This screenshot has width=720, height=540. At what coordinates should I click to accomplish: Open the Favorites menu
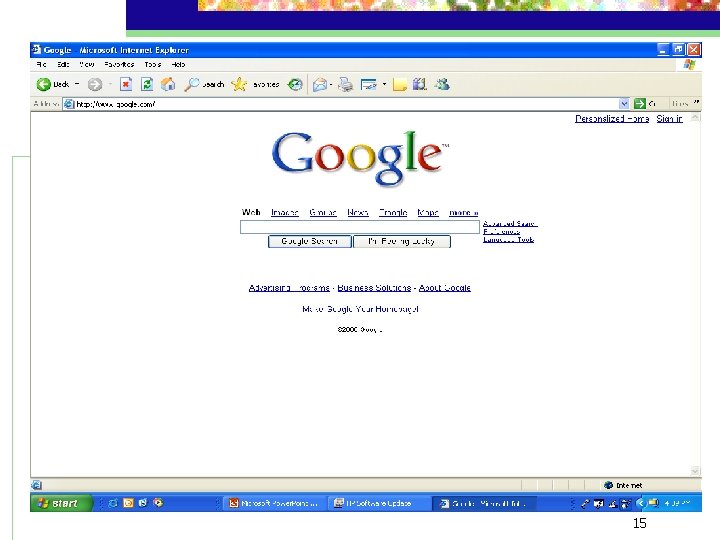[x=119, y=64]
